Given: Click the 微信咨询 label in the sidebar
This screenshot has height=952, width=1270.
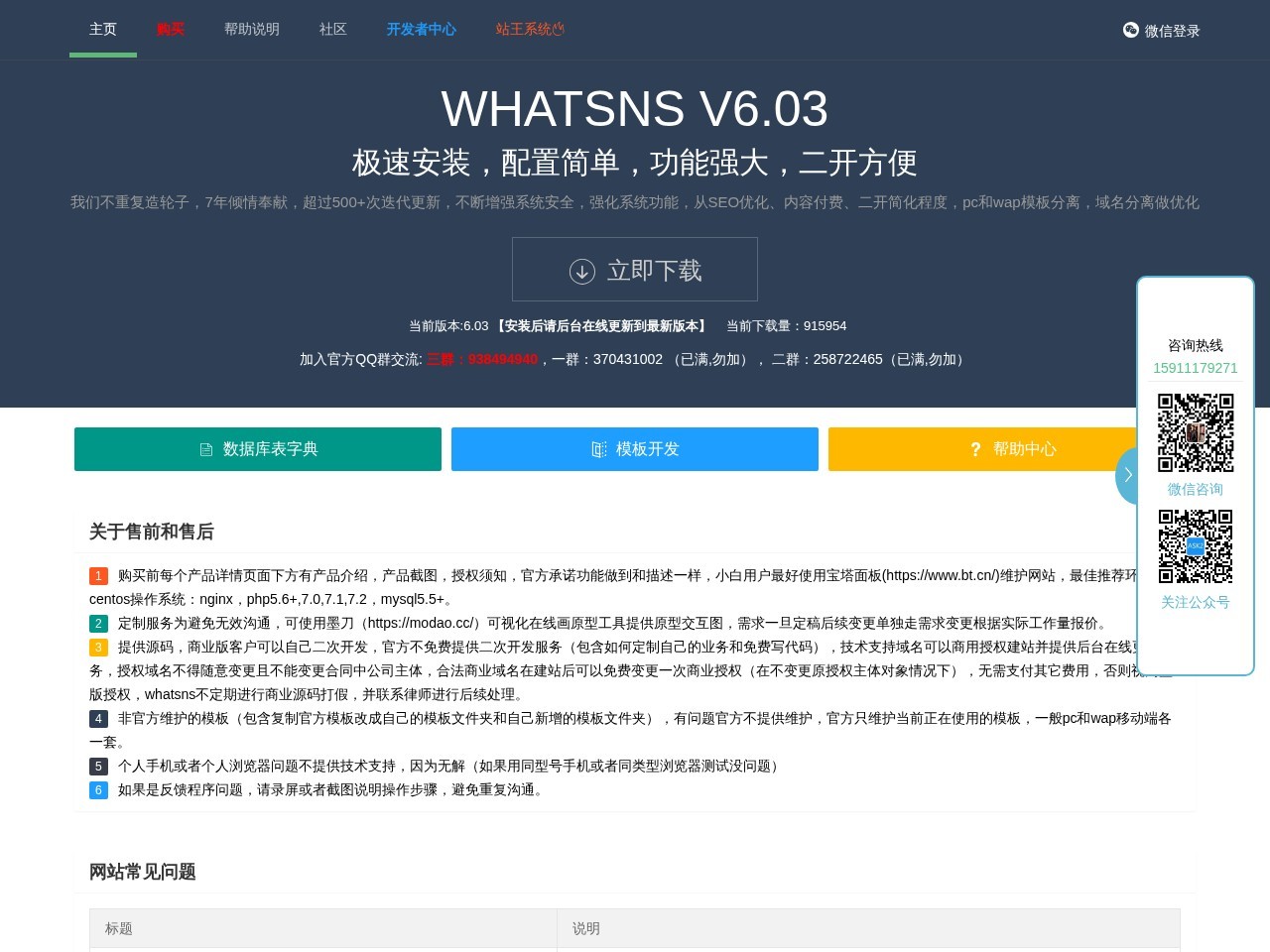Looking at the screenshot, I should point(1196,489).
